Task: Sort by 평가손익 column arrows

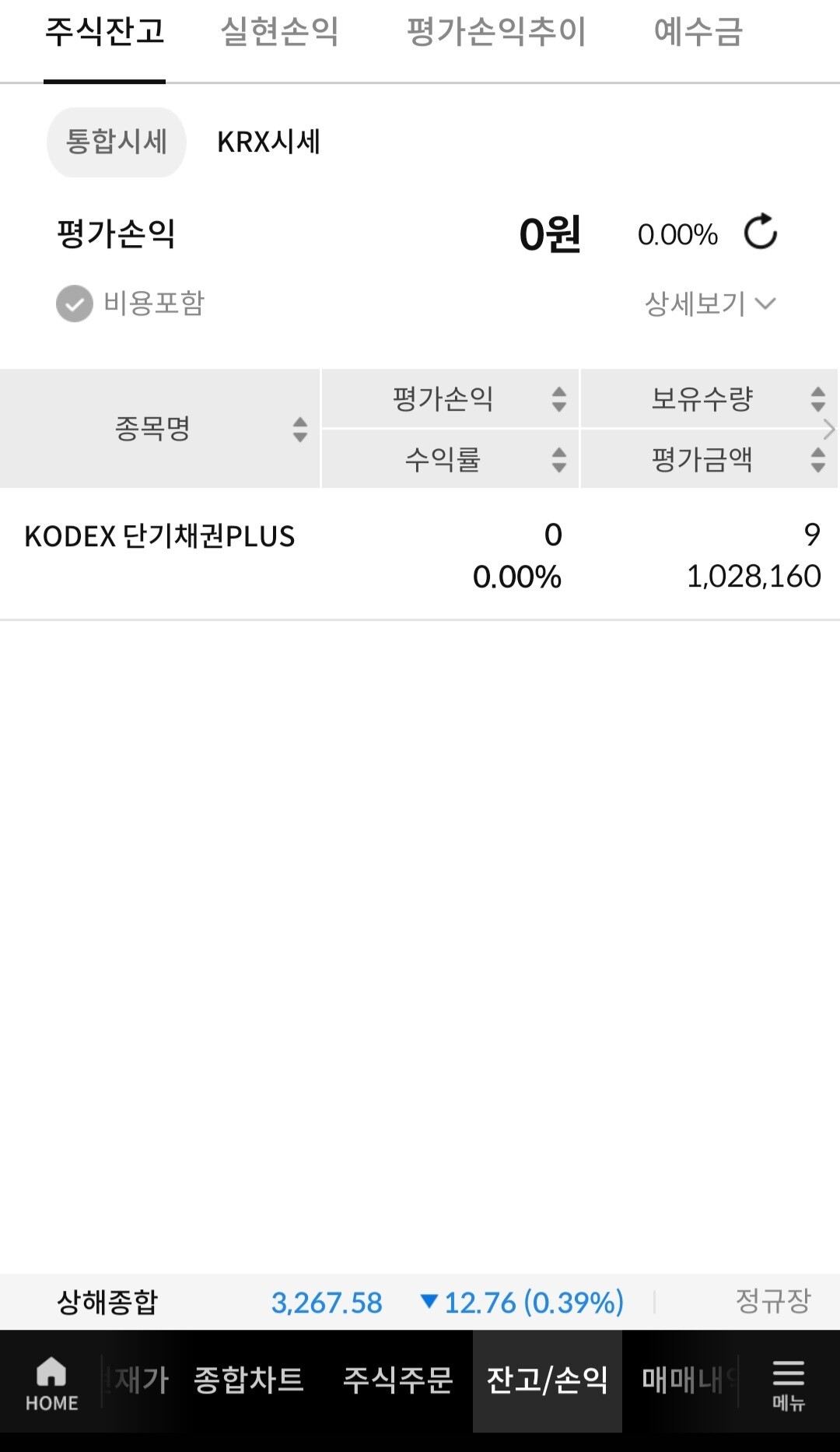Action: point(558,399)
